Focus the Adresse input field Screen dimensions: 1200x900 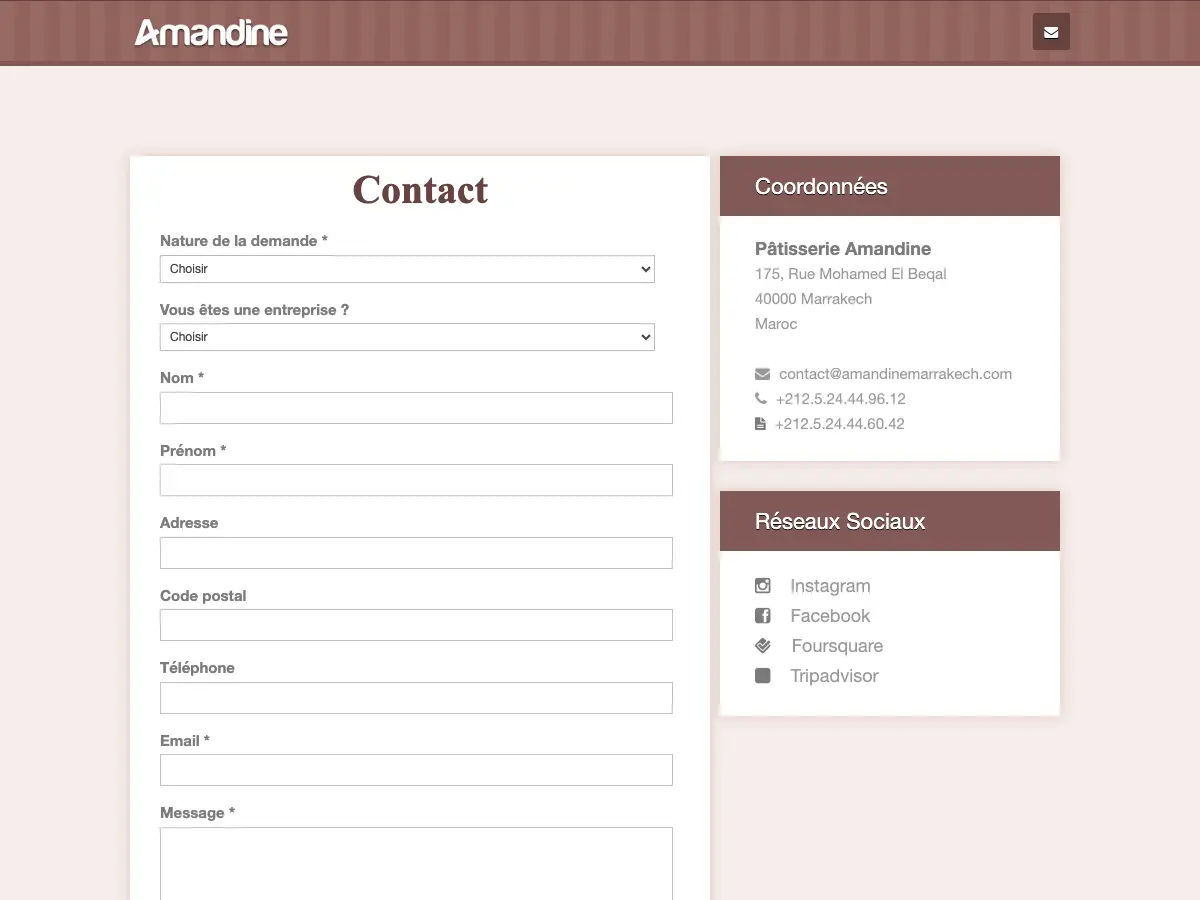(x=416, y=553)
